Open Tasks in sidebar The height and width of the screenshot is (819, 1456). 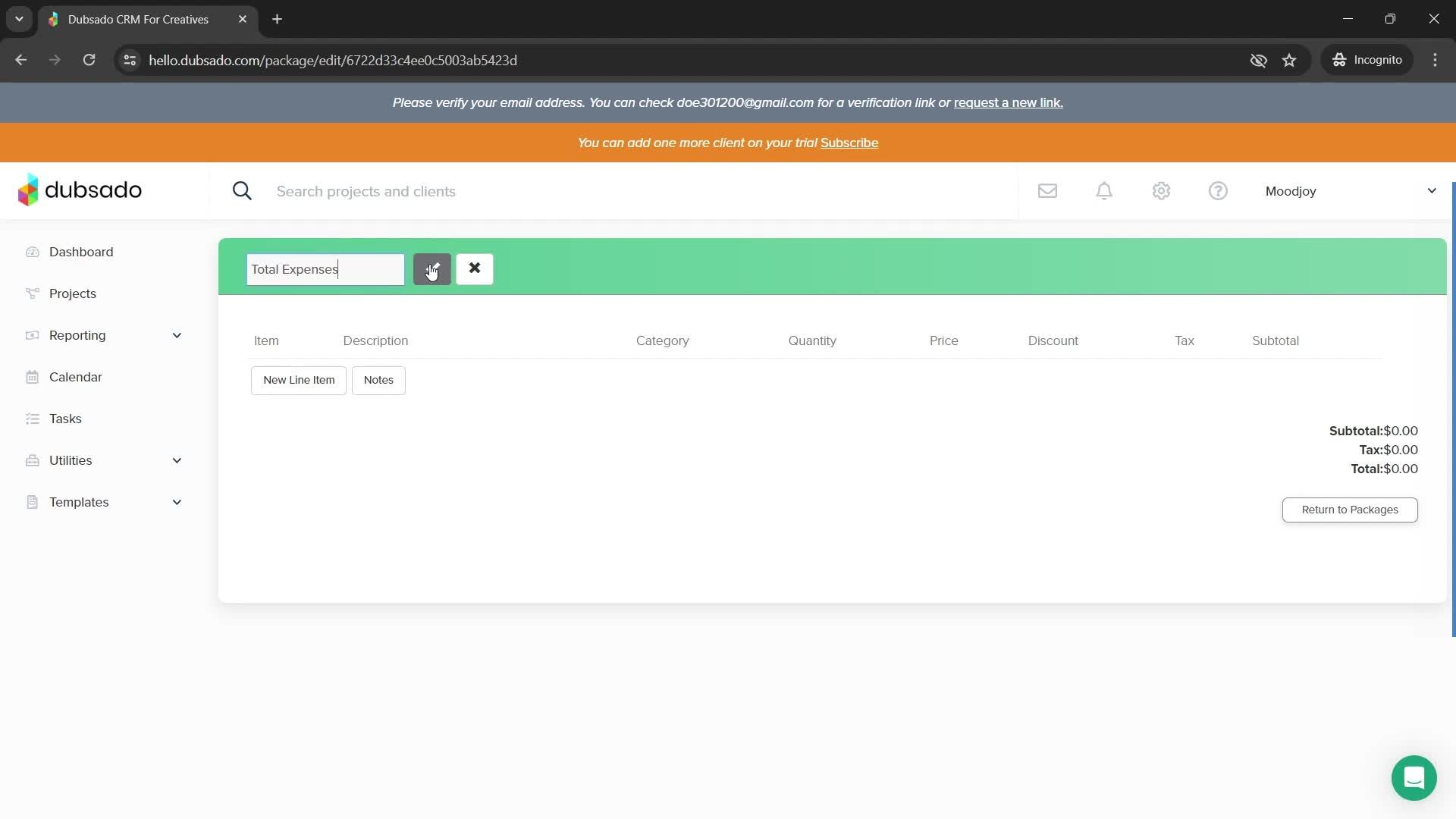coord(65,419)
